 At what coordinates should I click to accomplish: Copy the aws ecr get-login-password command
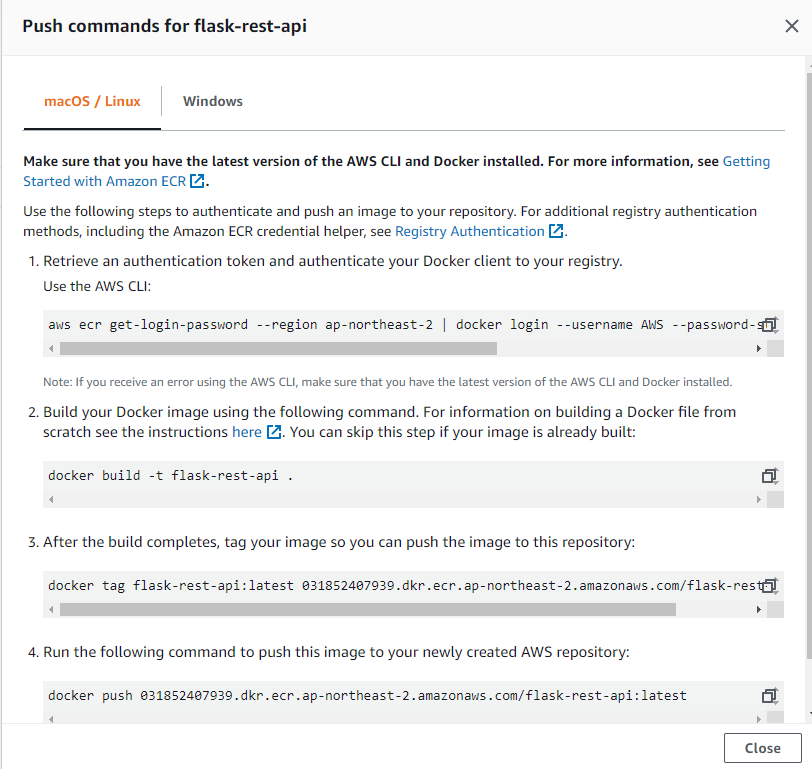point(769,325)
